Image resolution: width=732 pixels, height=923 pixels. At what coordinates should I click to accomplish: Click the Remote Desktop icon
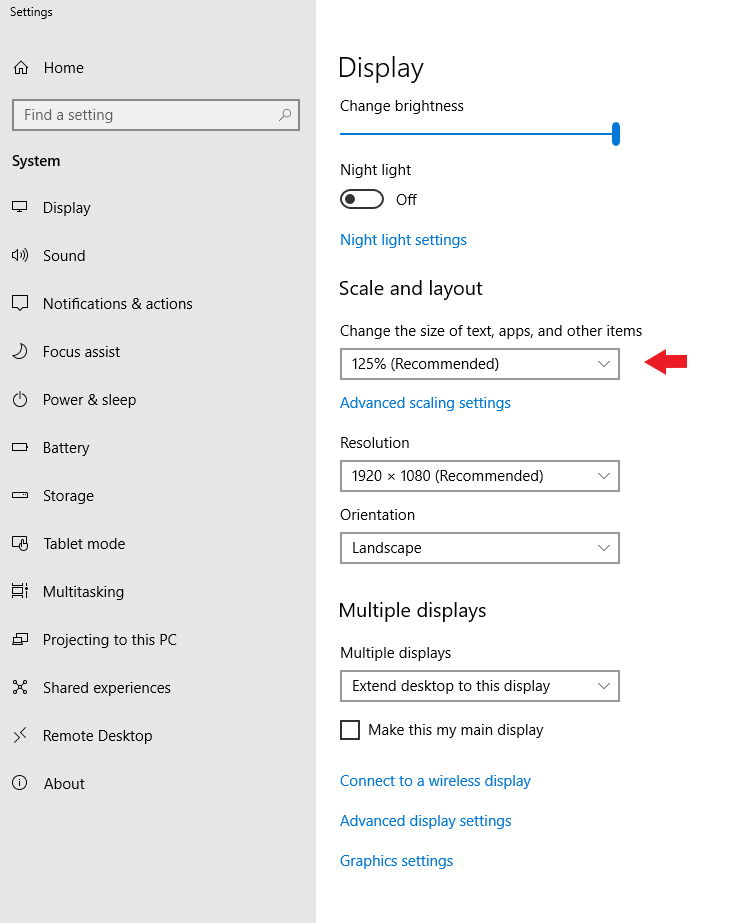20,735
